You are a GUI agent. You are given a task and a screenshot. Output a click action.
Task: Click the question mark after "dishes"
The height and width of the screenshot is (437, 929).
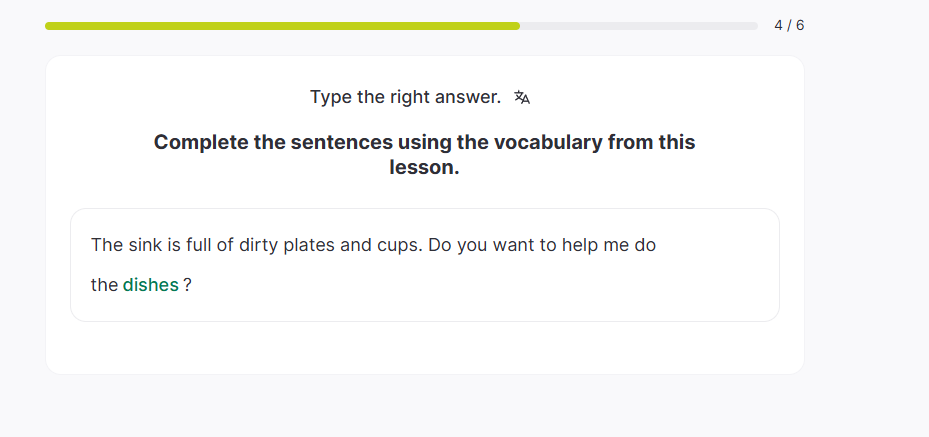pyautogui.click(x=187, y=285)
